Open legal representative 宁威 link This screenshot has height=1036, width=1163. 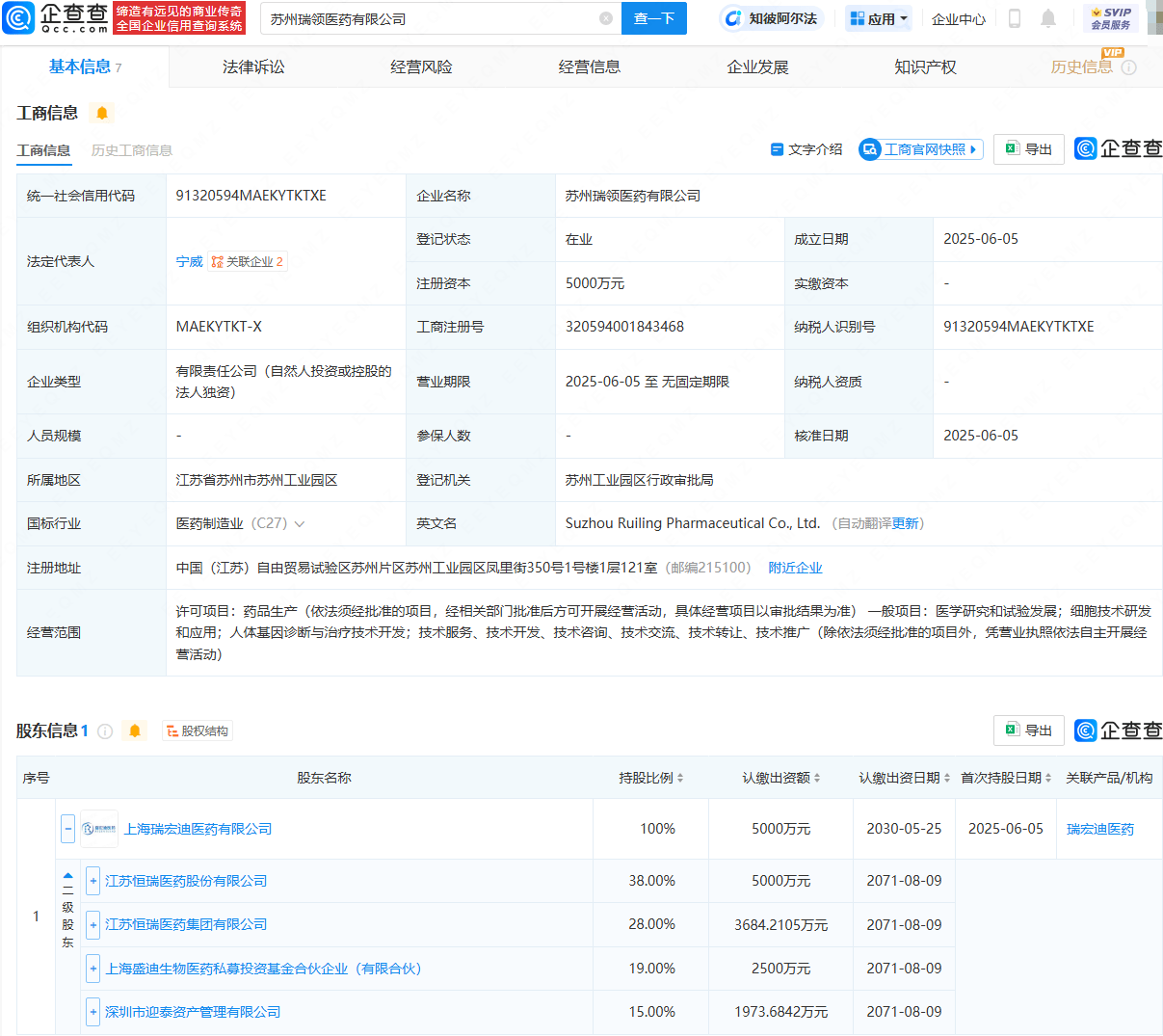tap(190, 261)
